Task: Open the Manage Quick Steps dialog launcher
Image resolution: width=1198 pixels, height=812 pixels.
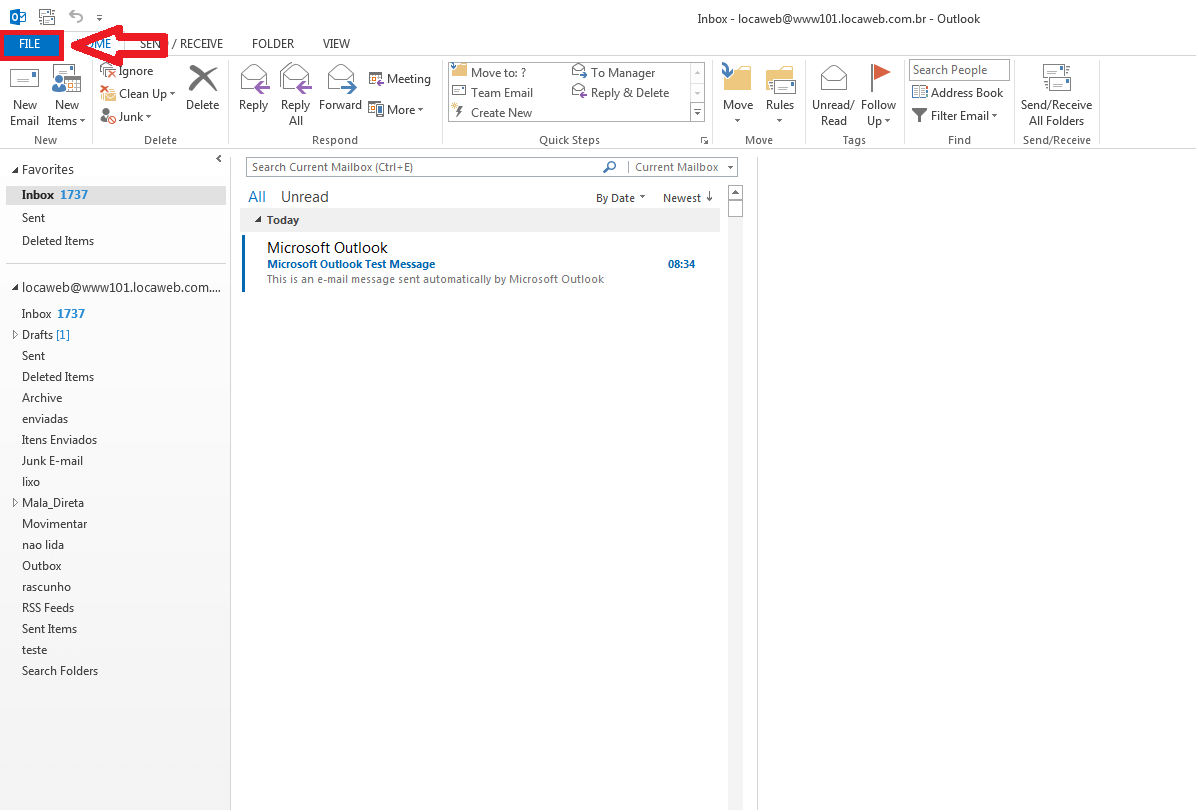Action: pos(704,141)
